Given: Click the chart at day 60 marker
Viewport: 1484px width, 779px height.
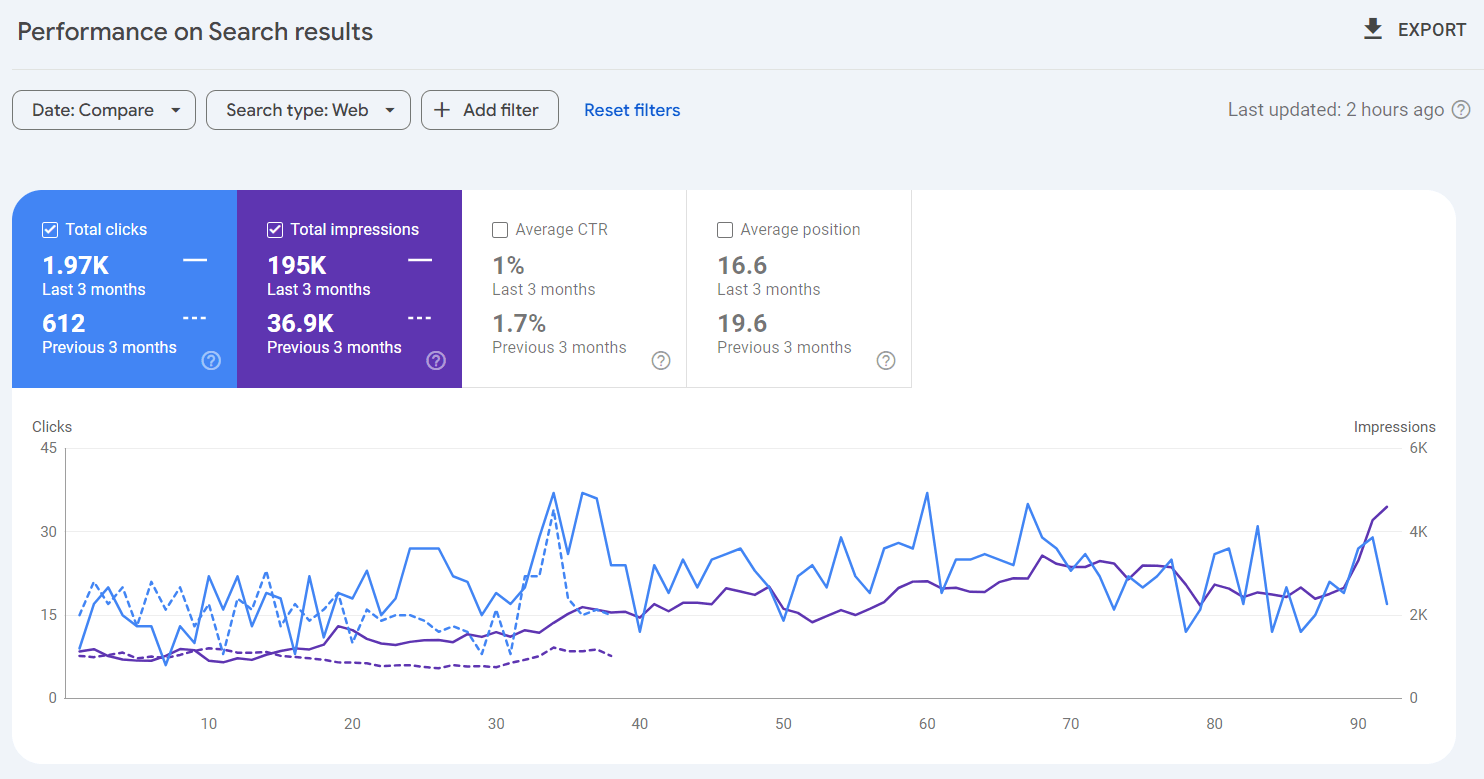Looking at the screenshot, I should tap(927, 723).
